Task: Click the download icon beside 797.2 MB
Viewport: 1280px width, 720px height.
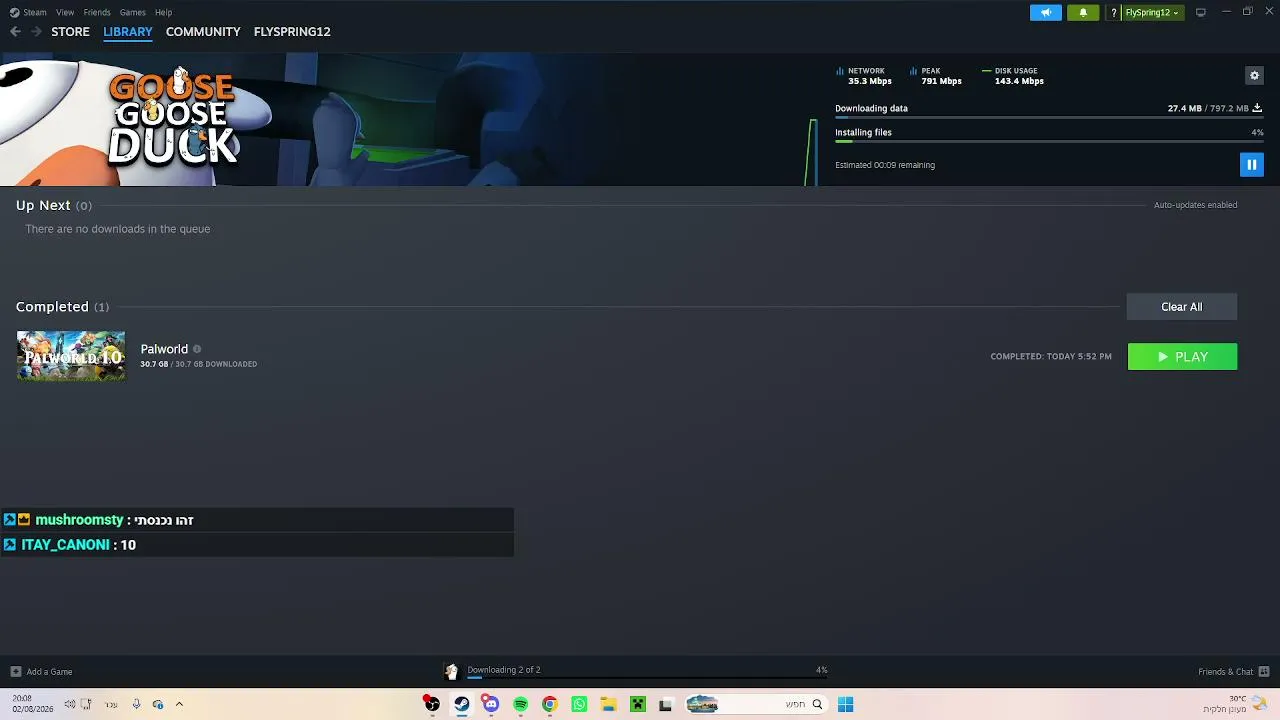Action: tap(1257, 108)
